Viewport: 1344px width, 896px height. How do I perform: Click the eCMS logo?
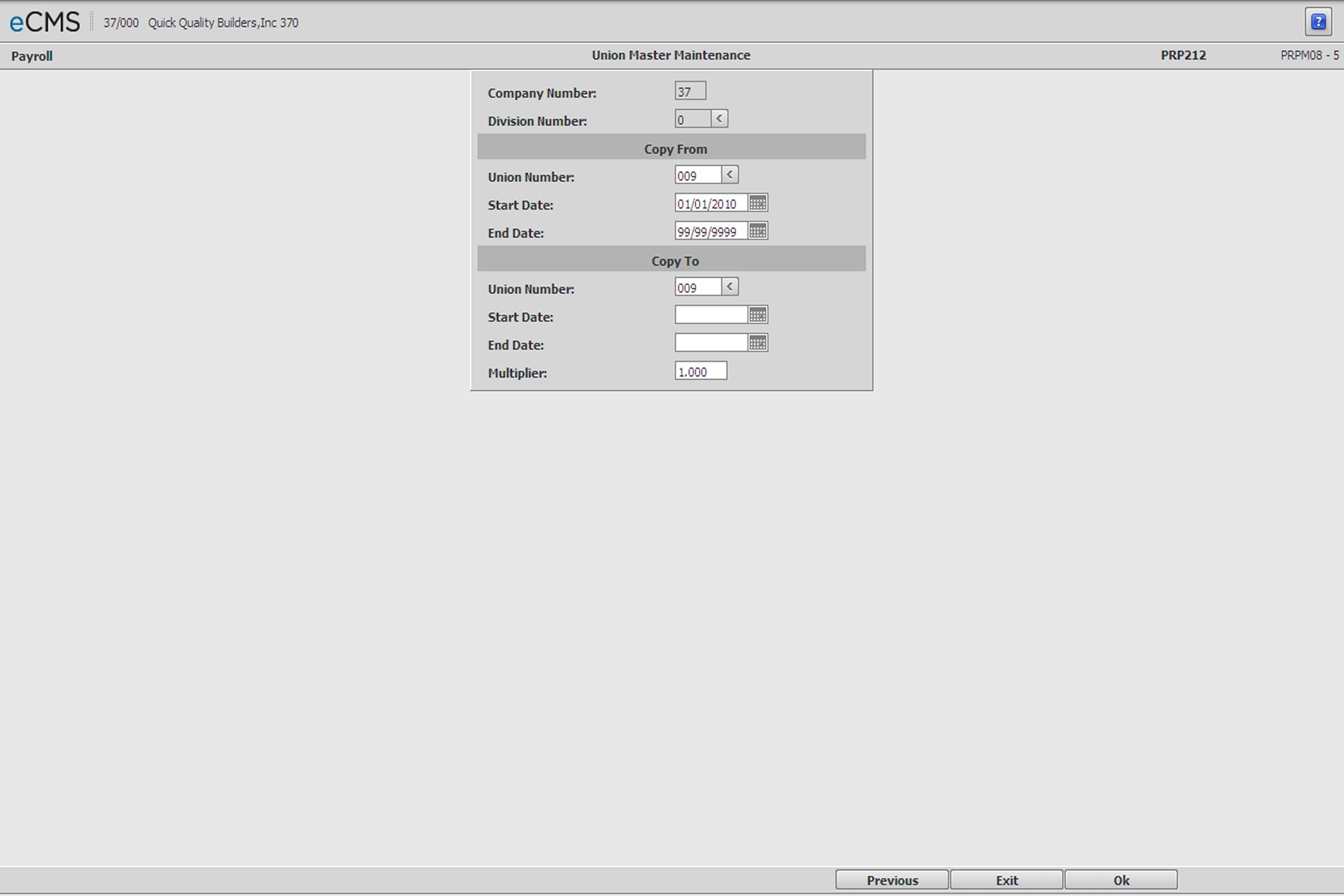tap(44, 23)
